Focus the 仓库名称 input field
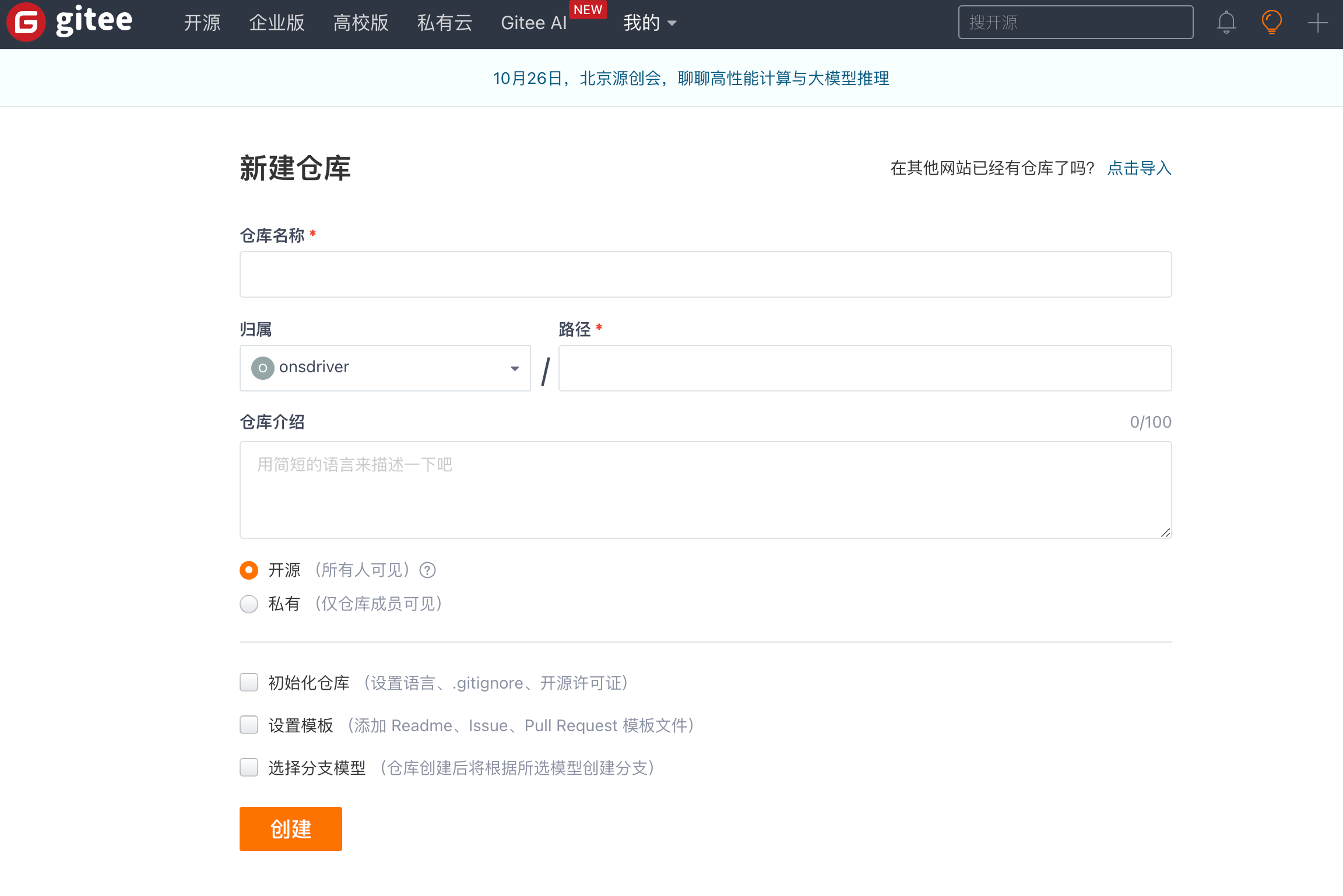Image resolution: width=1343 pixels, height=896 pixels. (705, 274)
